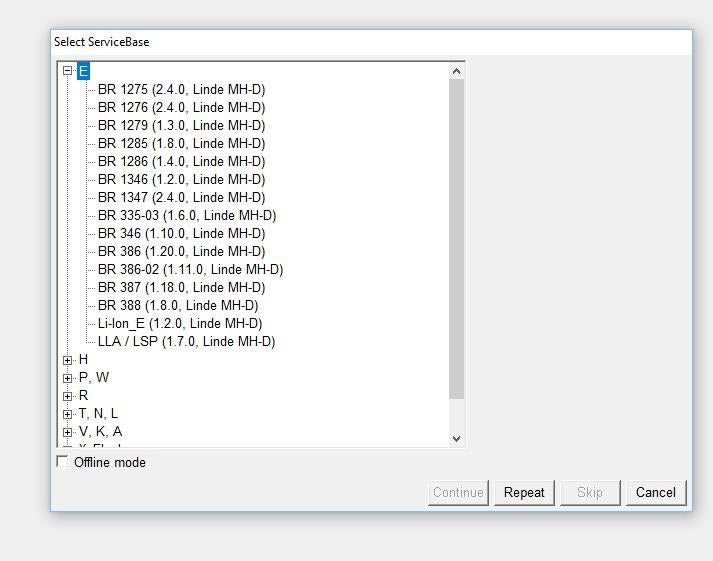Select BR 1275 (2.4.0, Linde MH-D)
The image size is (713, 561).
181,89
